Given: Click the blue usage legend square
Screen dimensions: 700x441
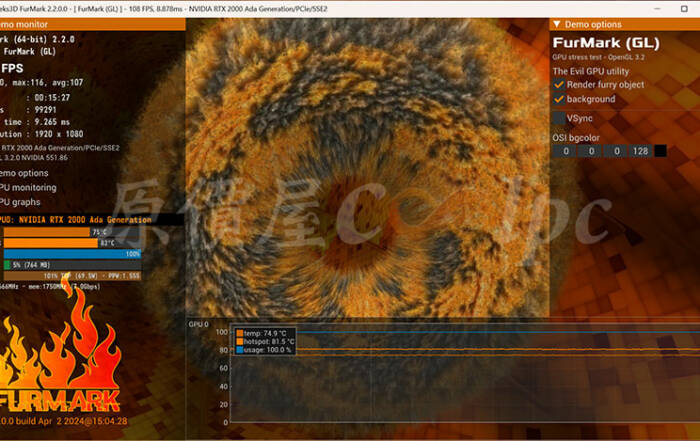Looking at the screenshot, I should click(240, 350).
